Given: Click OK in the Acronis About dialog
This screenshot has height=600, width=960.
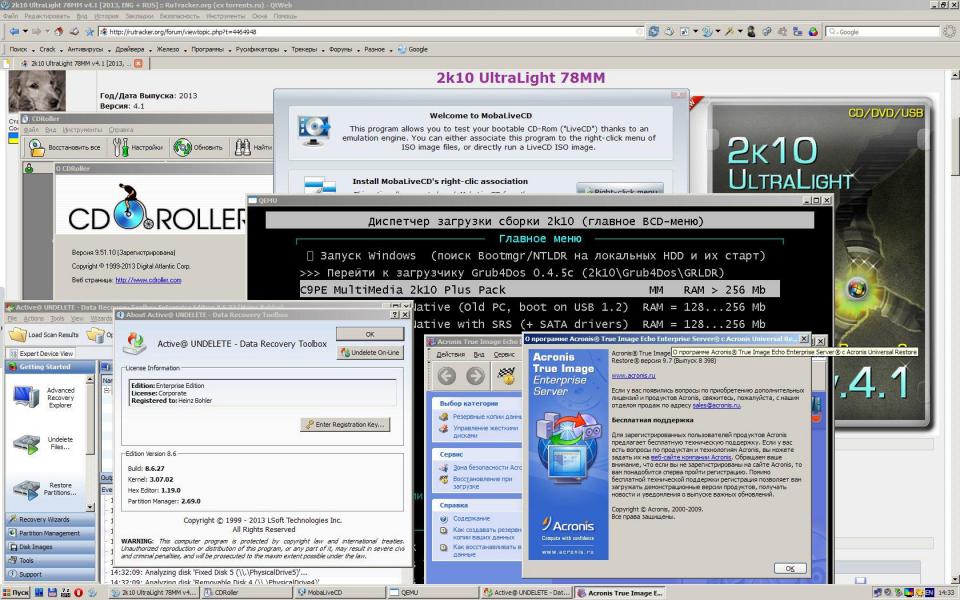Looking at the screenshot, I should tap(790, 568).
